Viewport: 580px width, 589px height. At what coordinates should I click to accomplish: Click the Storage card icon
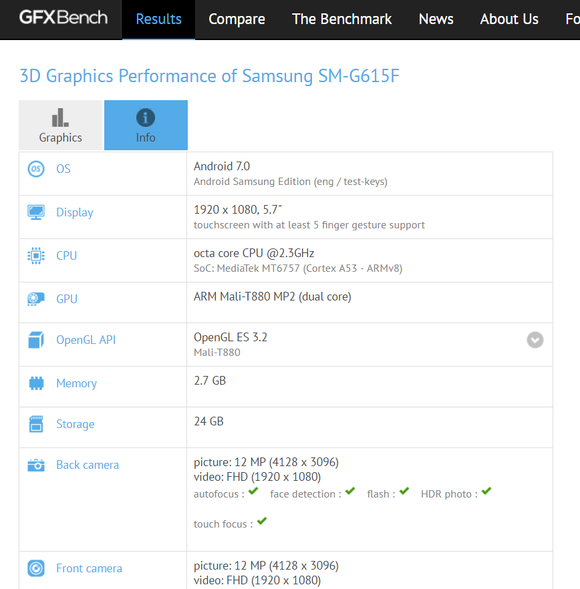[x=36, y=424]
